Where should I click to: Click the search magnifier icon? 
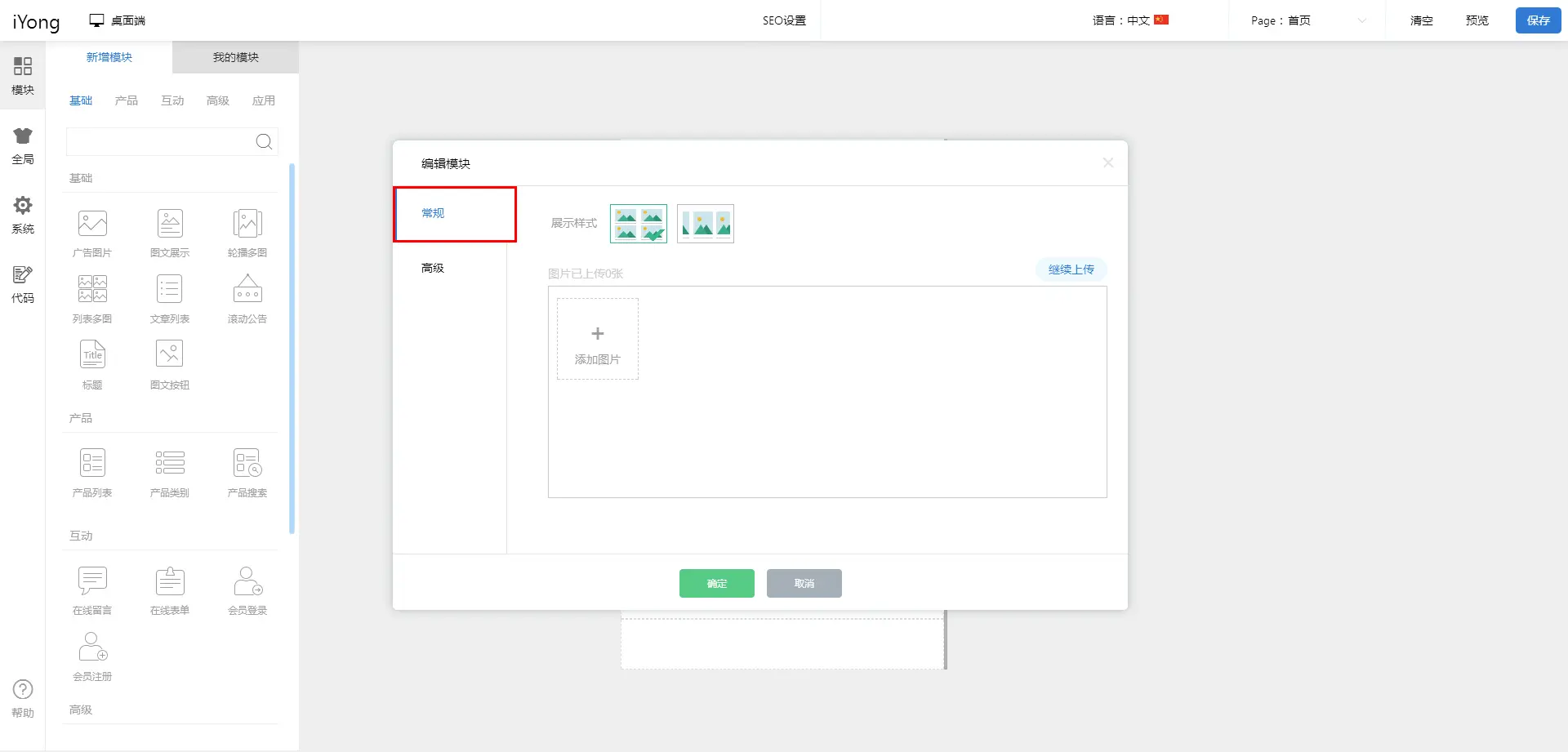point(264,142)
